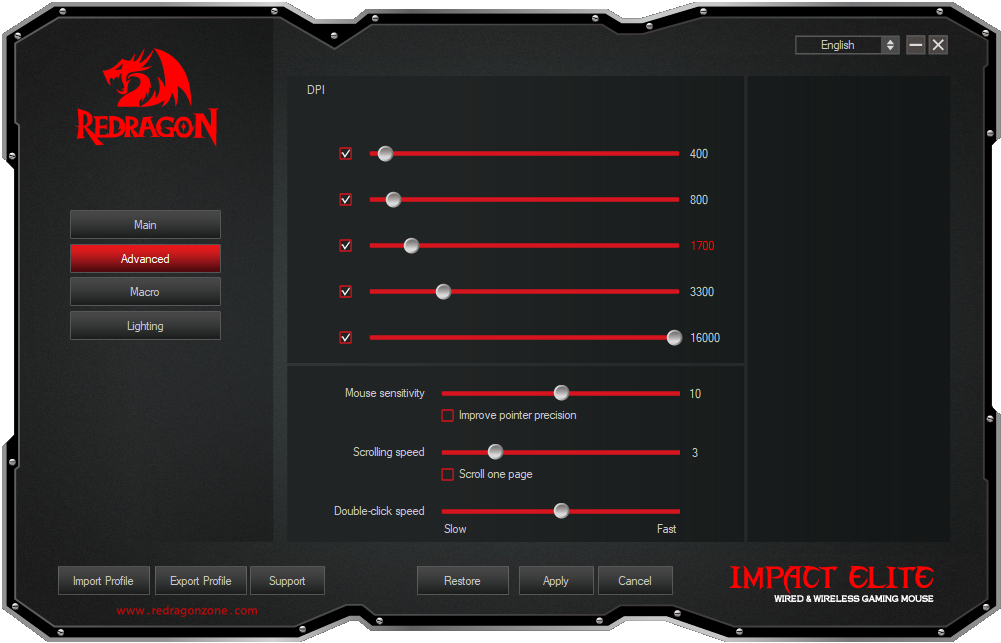Image resolution: width=1001 pixels, height=643 pixels.
Task: Visit the www.redragonzone.com link
Action: pyautogui.click(x=187, y=610)
